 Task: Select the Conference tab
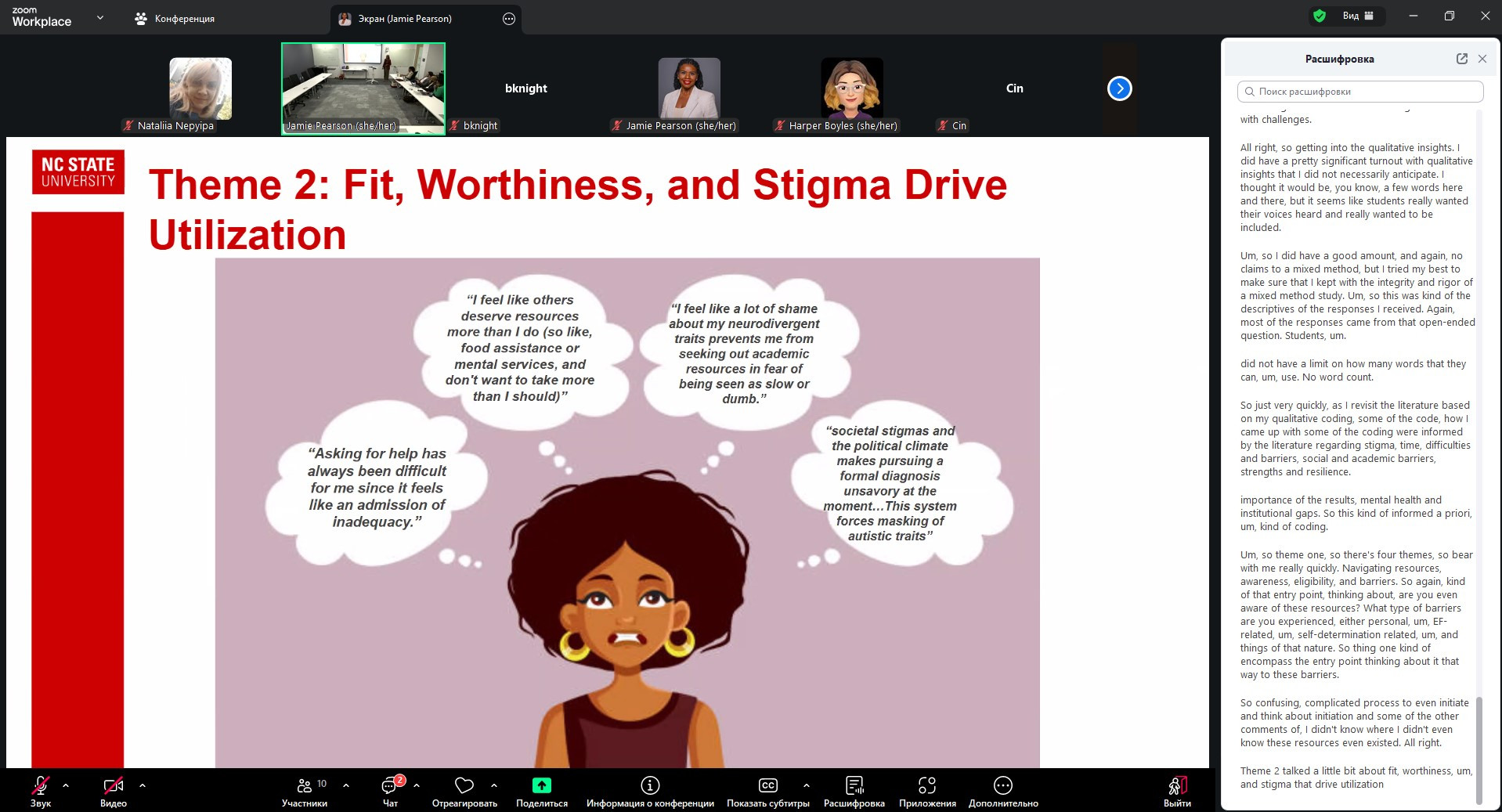click(175, 19)
